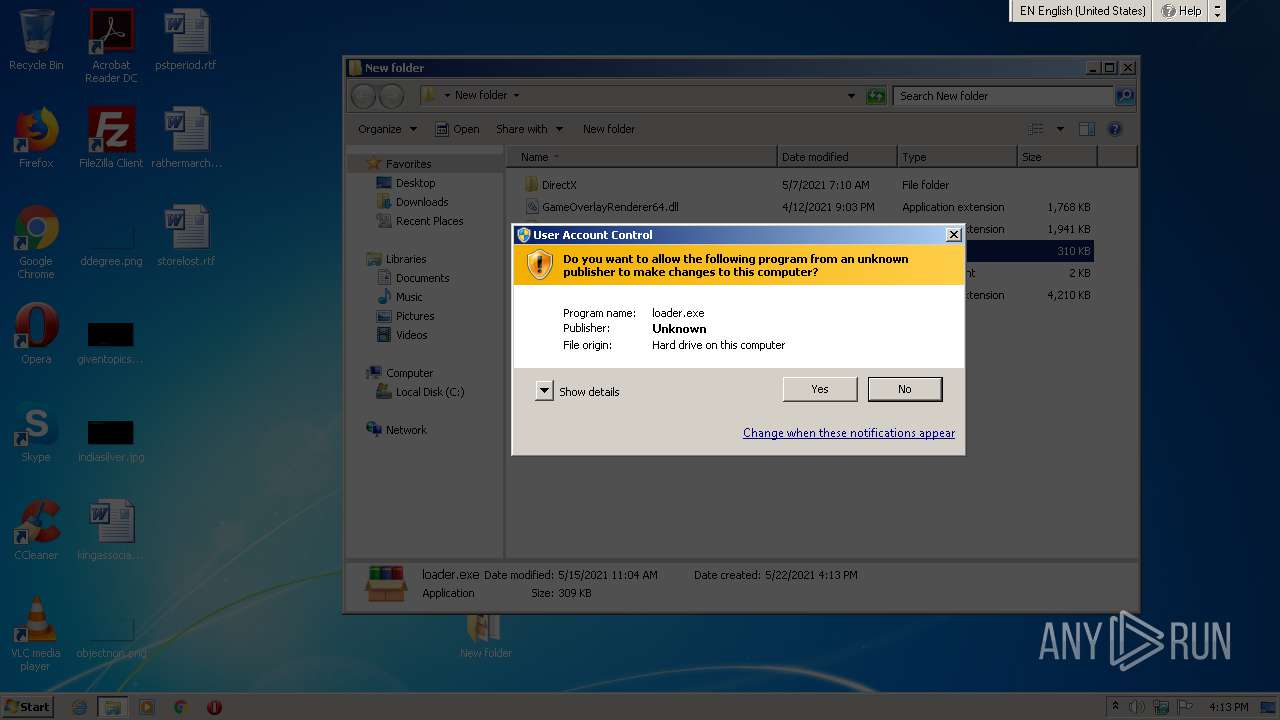Select rathermarch document on desktop
Screen dimensions: 1280x720
(186, 138)
